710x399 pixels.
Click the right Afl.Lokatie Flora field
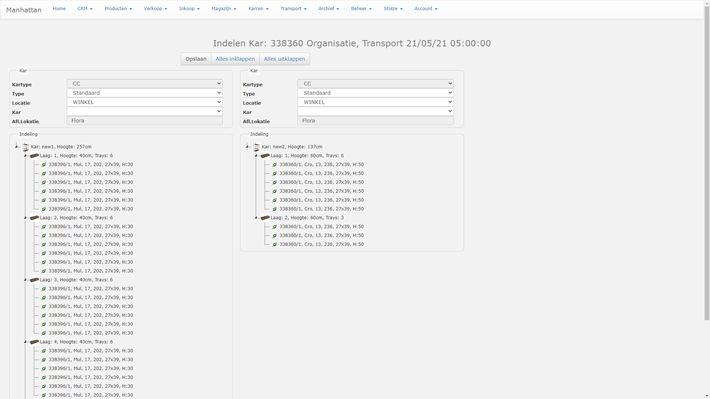375,120
